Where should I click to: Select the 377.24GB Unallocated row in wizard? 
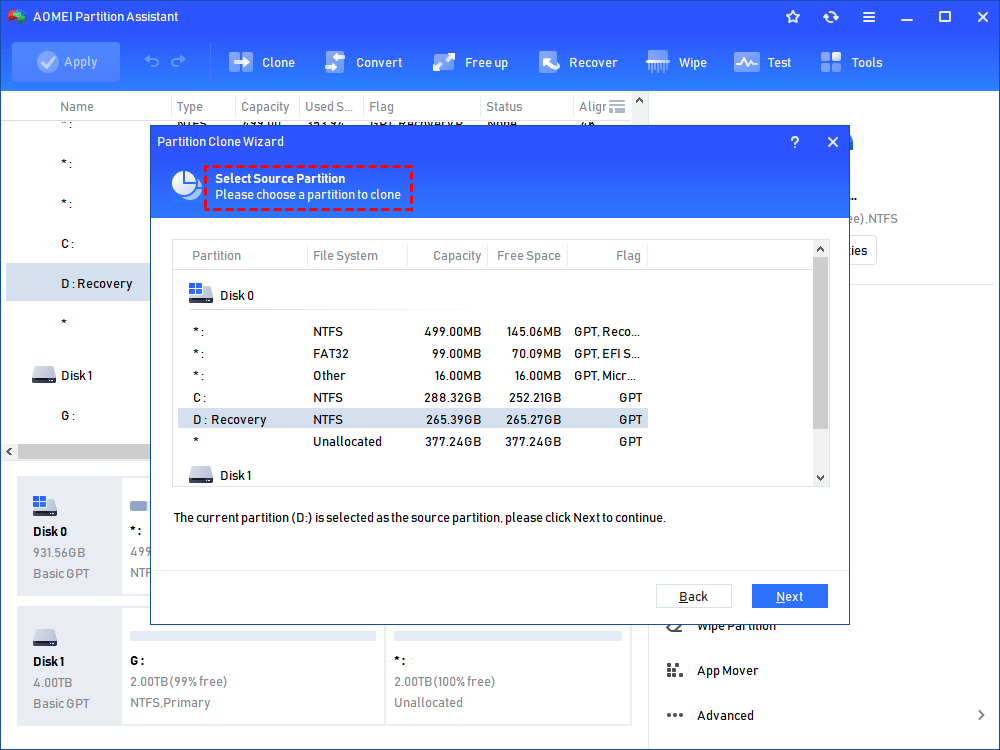coord(413,441)
